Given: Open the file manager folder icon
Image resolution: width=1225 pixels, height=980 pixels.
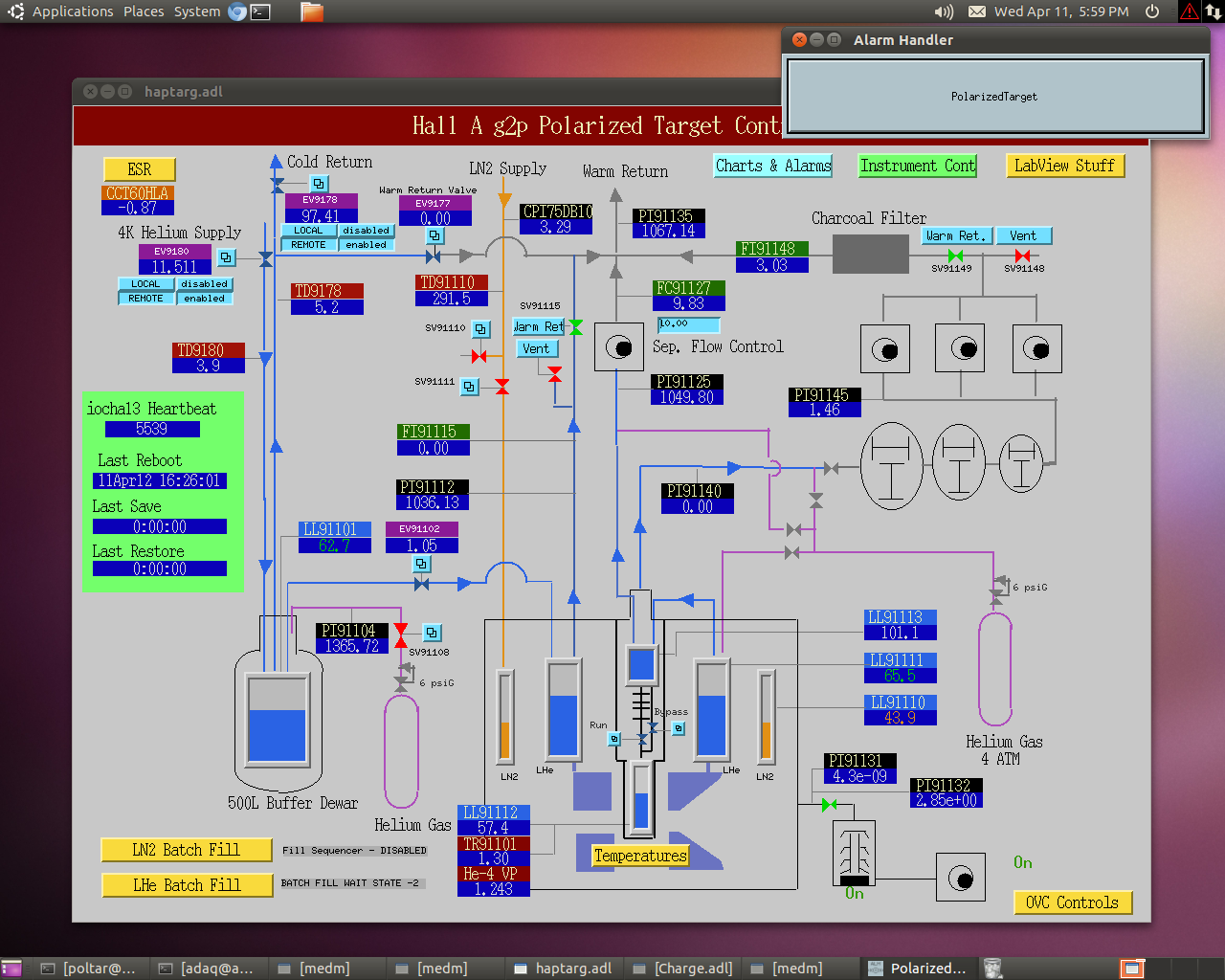Looking at the screenshot, I should pos(312,11).
